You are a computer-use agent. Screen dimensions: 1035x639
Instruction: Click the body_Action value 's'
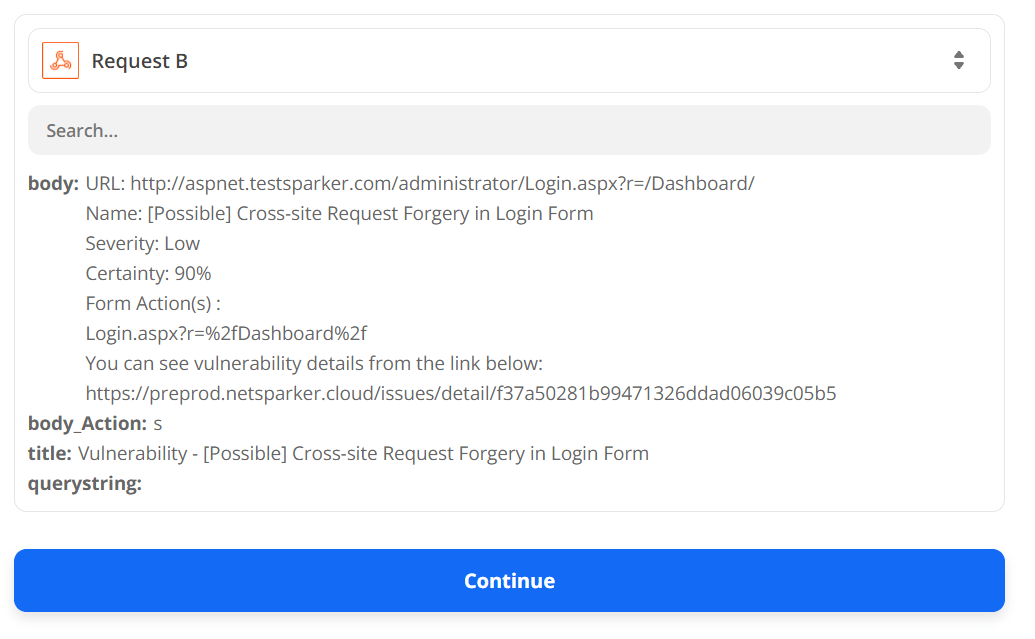click(x=158, y=424)
